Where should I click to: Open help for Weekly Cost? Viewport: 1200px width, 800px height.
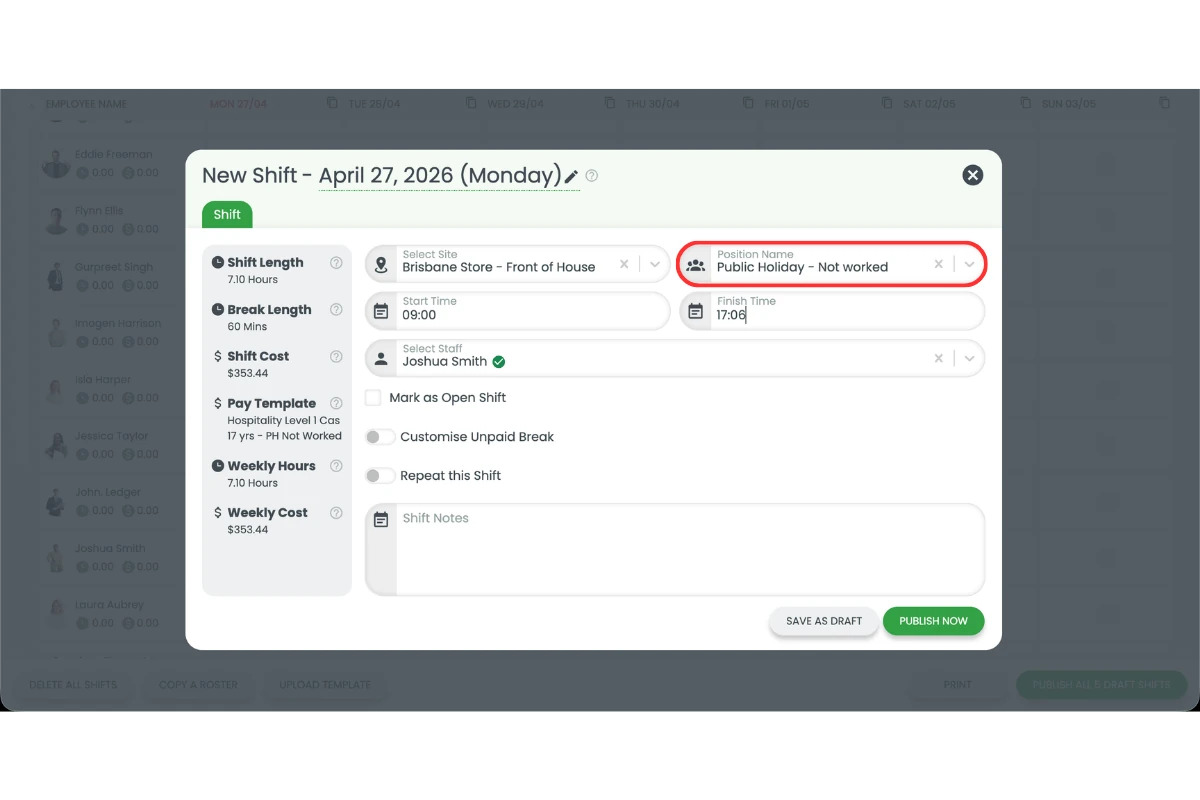pos(336,513)
